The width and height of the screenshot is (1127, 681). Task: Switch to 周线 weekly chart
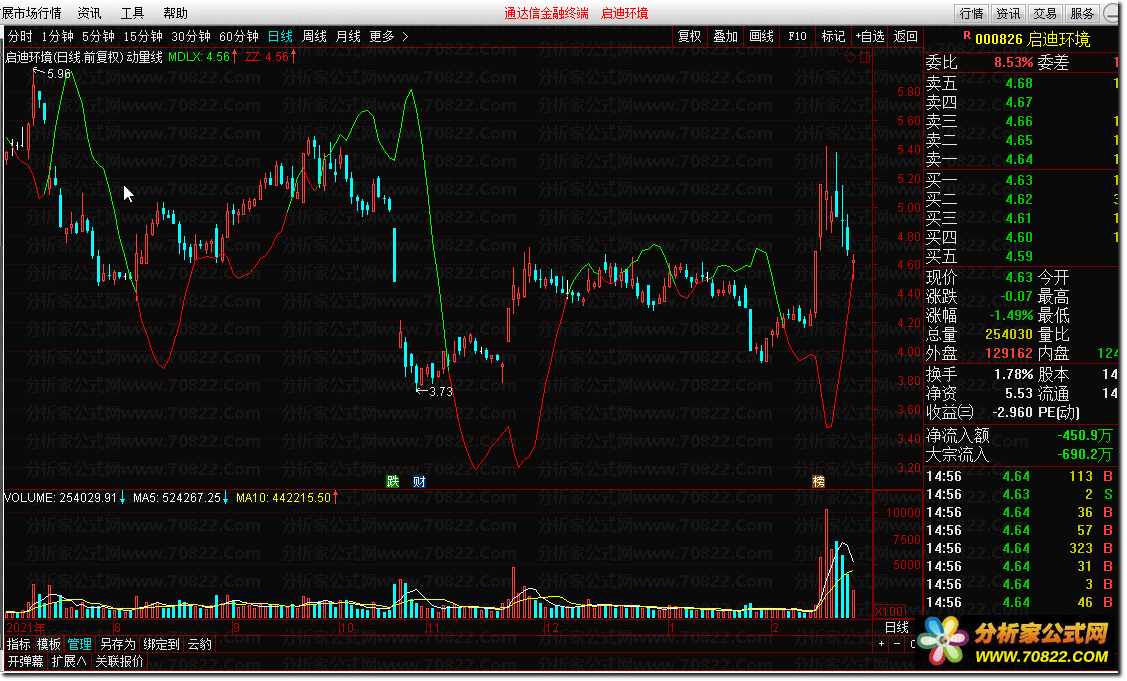coord(314,36)
